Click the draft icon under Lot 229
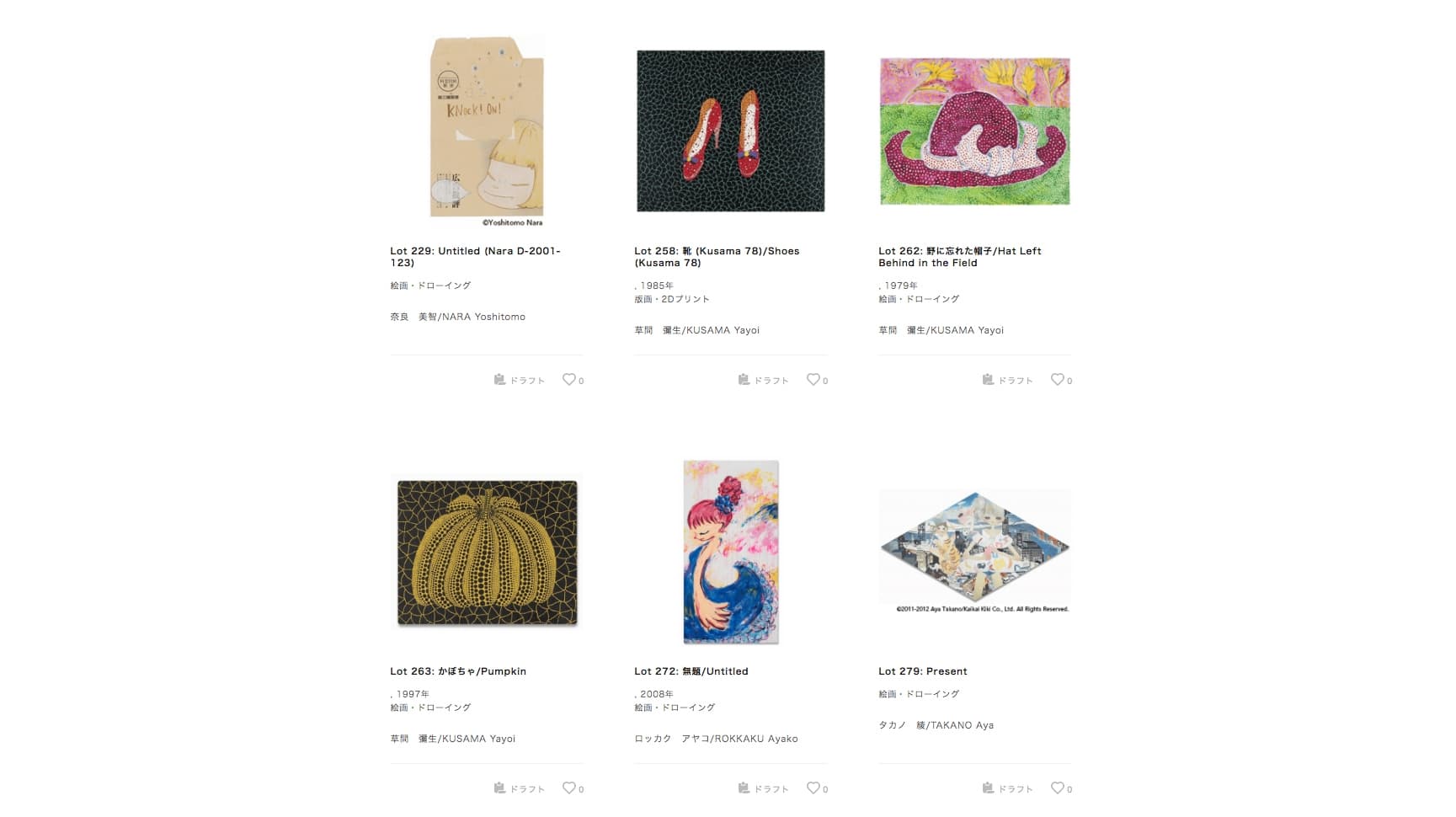The height and width of the screenshot is (817, 1456). (499, 380)
